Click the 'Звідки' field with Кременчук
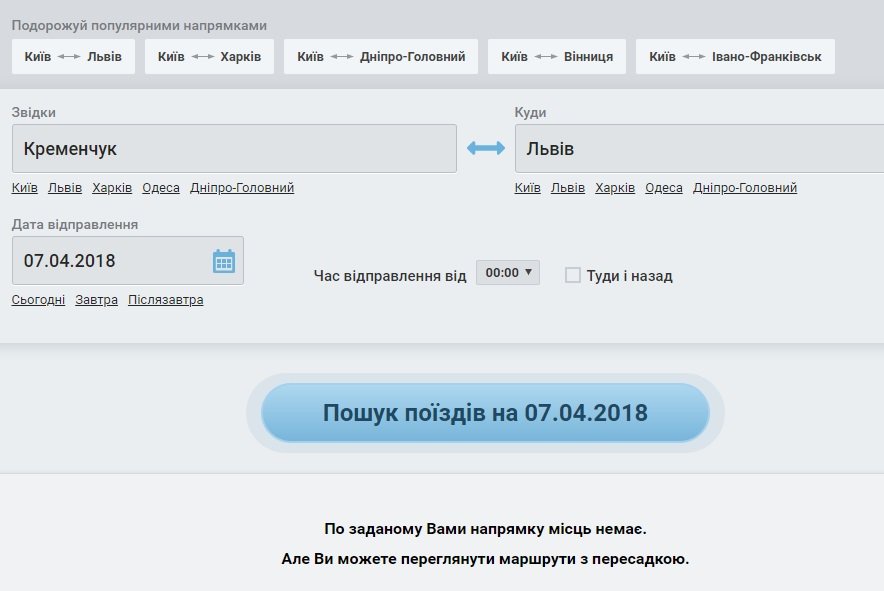Screen dimensions: 884x591 point(234,148)
